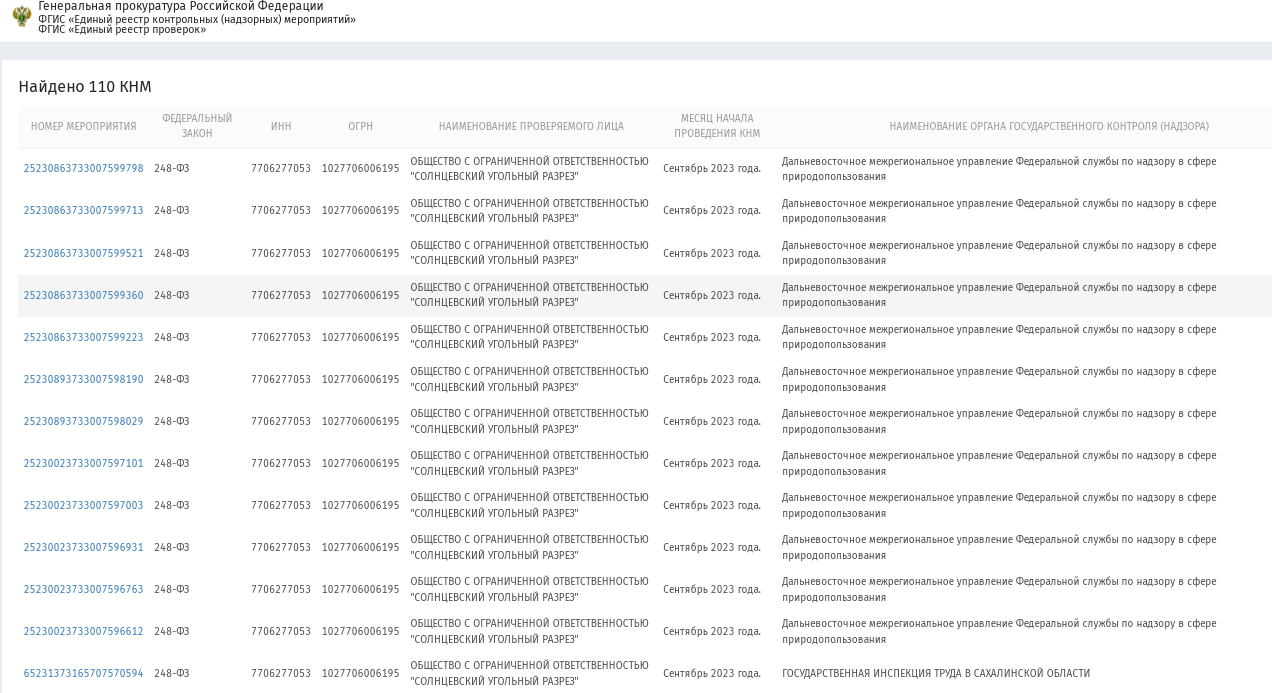
Task: Click the НОМЕР МЕРОПРИЯТИЯ column header
Action: point(84,126)
